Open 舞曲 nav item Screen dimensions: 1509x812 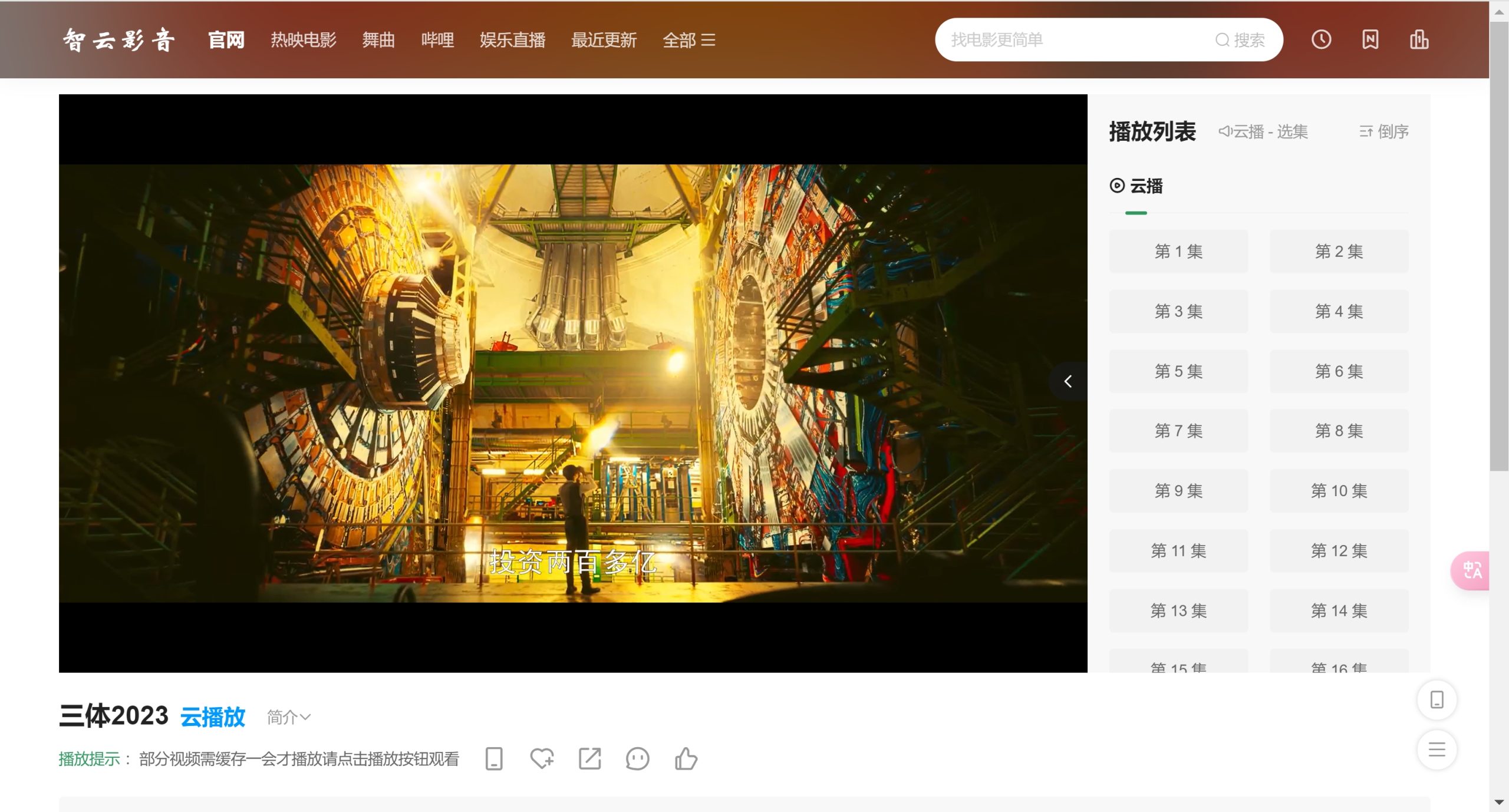coord(378,39)
